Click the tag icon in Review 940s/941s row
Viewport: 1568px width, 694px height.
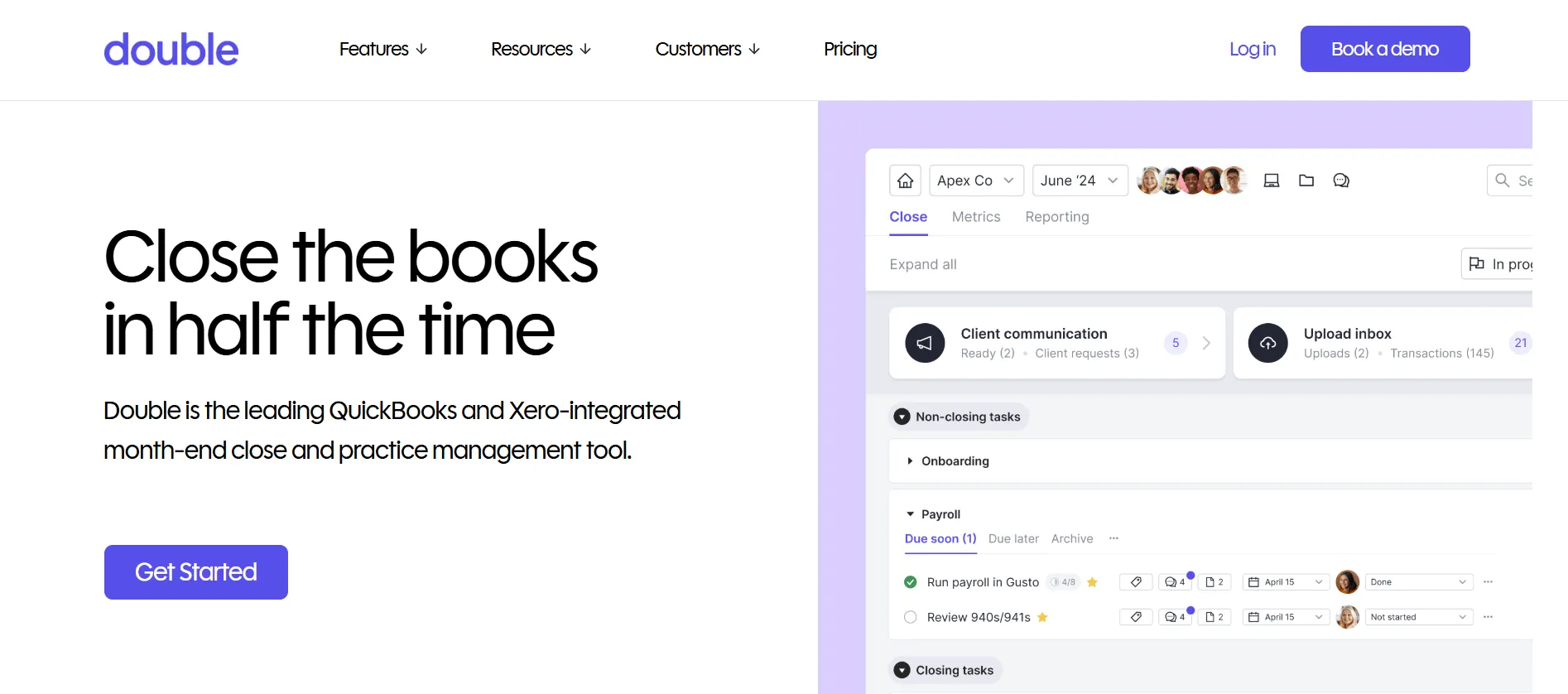pos(1136,617)
